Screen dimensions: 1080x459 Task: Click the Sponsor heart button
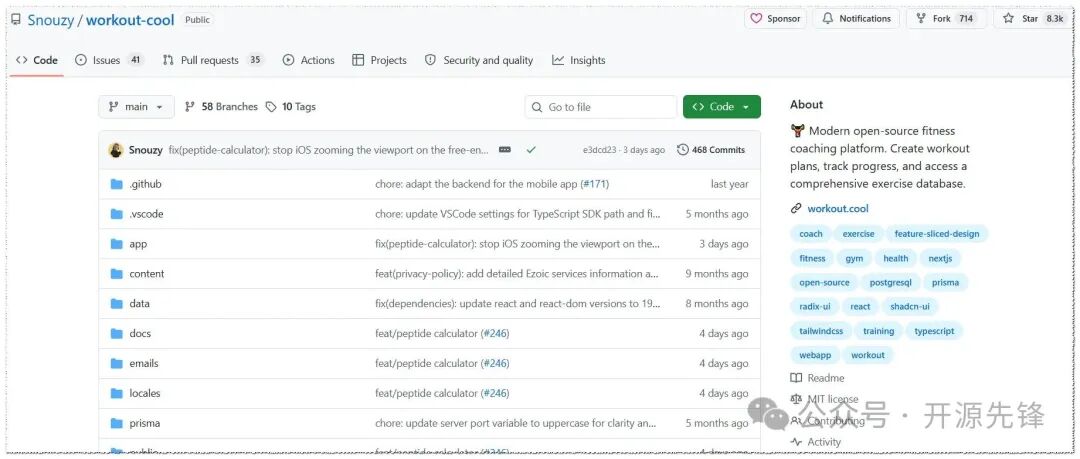775,19
